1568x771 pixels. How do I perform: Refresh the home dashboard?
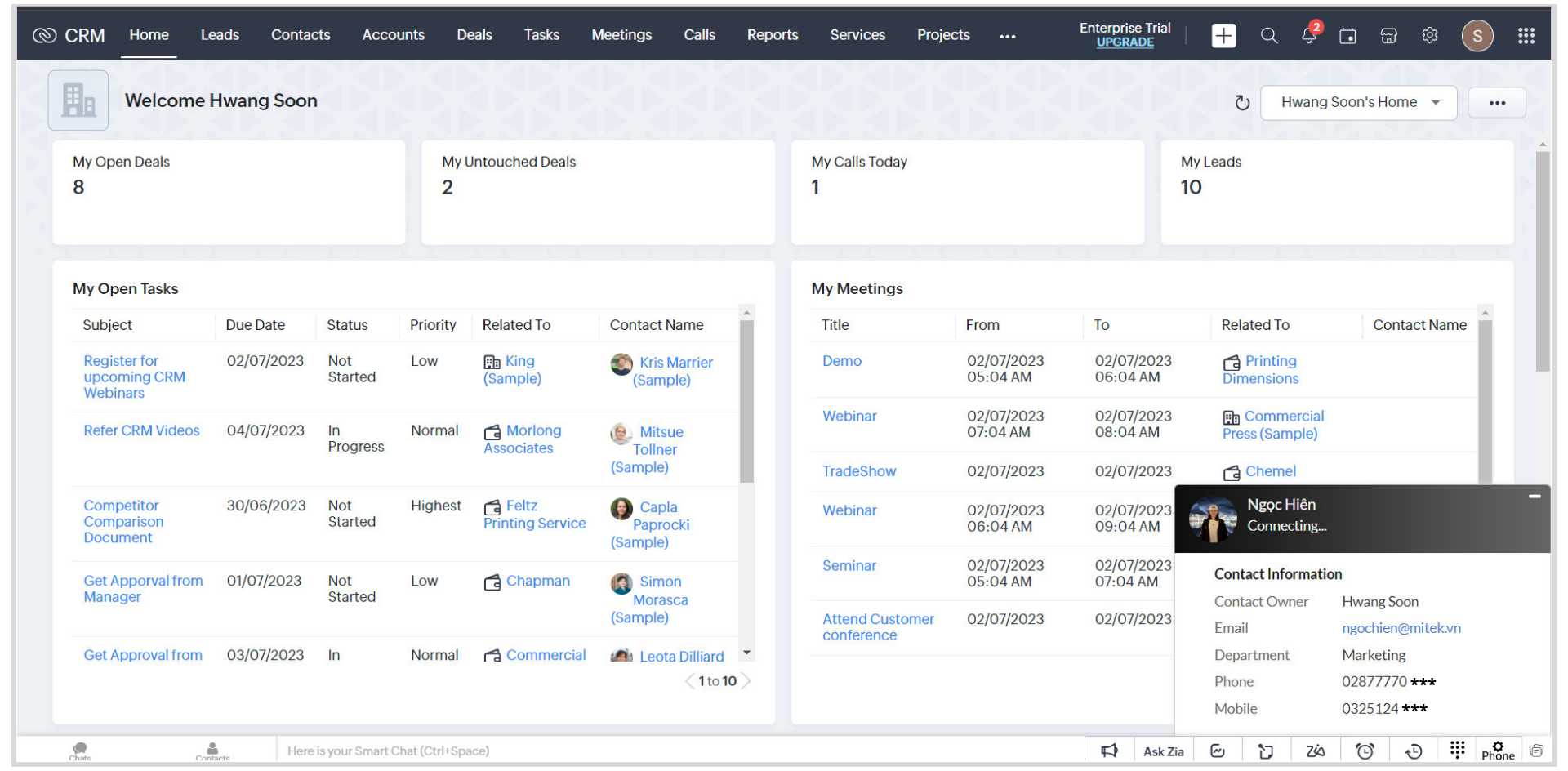pyautogui.click(x=1242, y=103)
